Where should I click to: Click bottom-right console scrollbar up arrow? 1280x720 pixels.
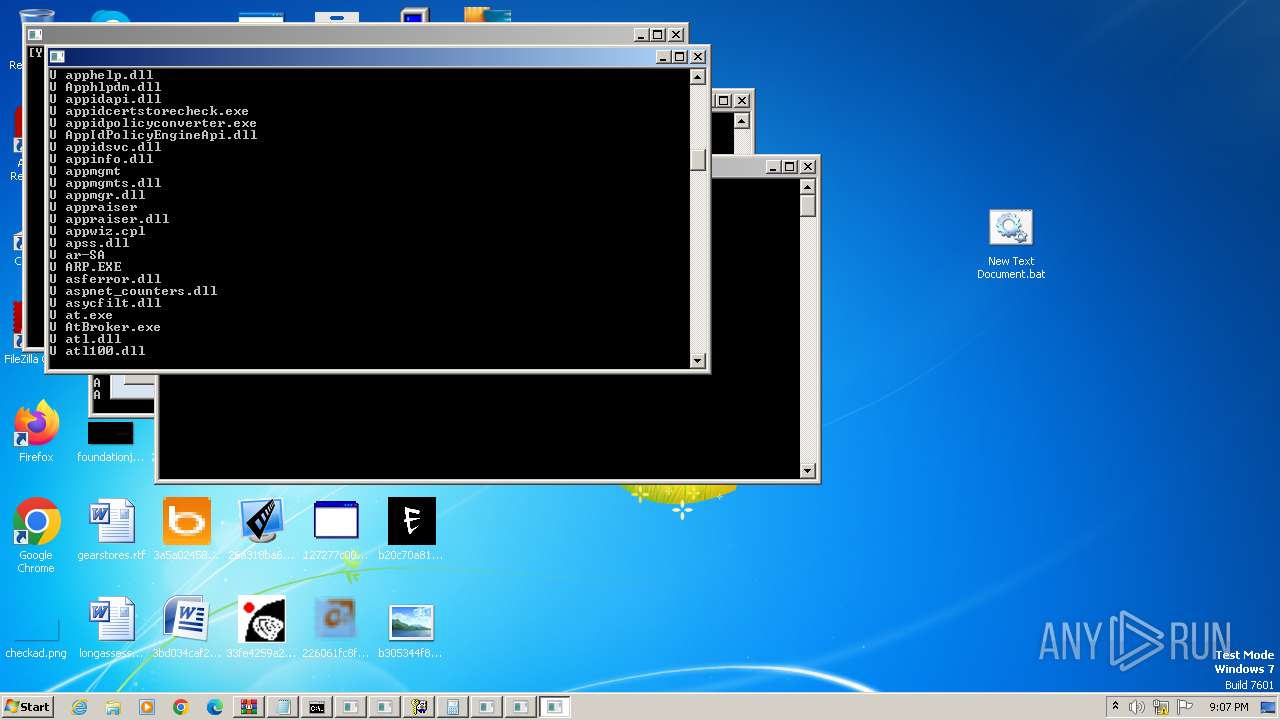coord(808,187)
